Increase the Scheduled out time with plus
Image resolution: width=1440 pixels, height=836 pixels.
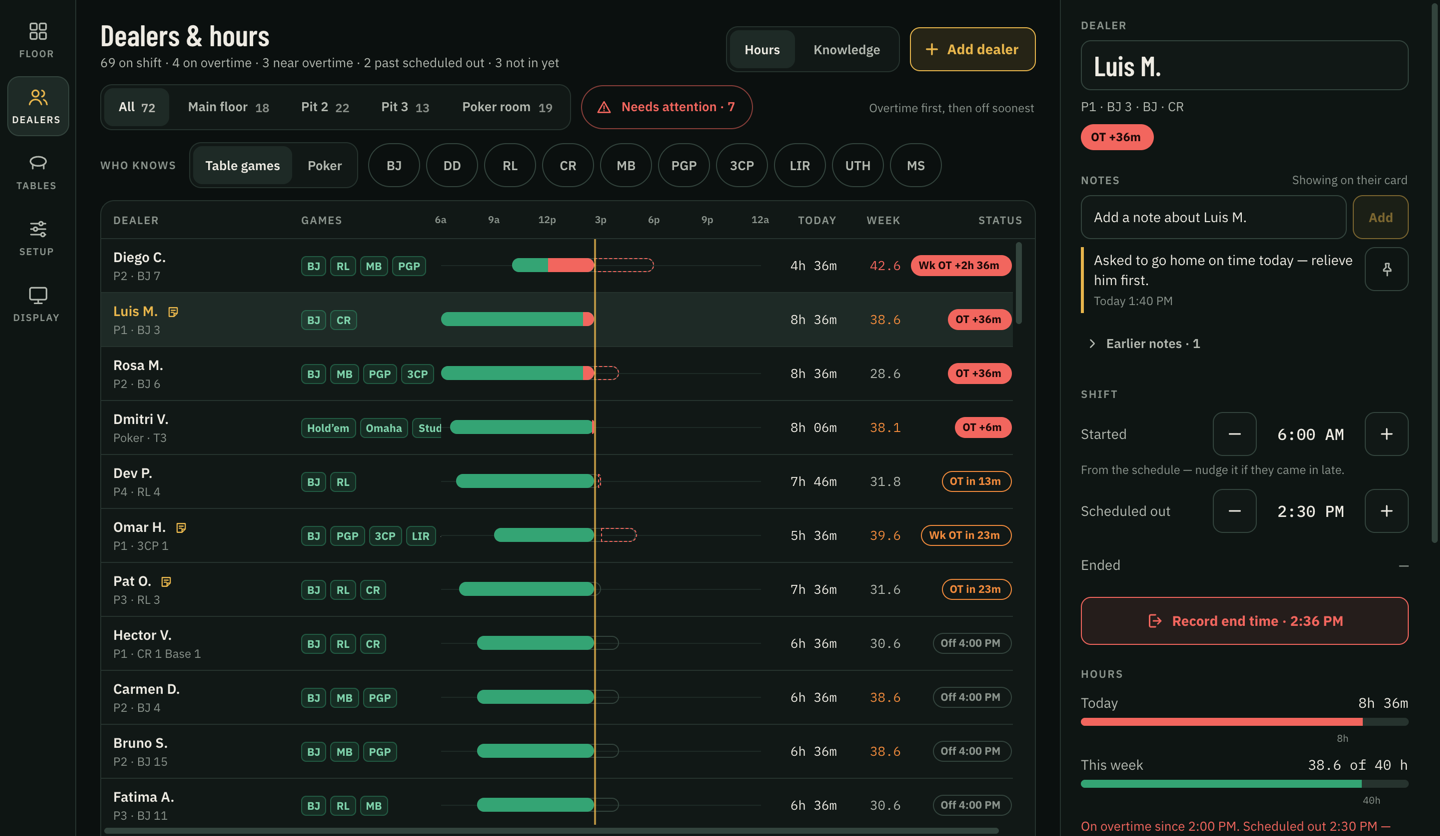tap(1386, 511)
